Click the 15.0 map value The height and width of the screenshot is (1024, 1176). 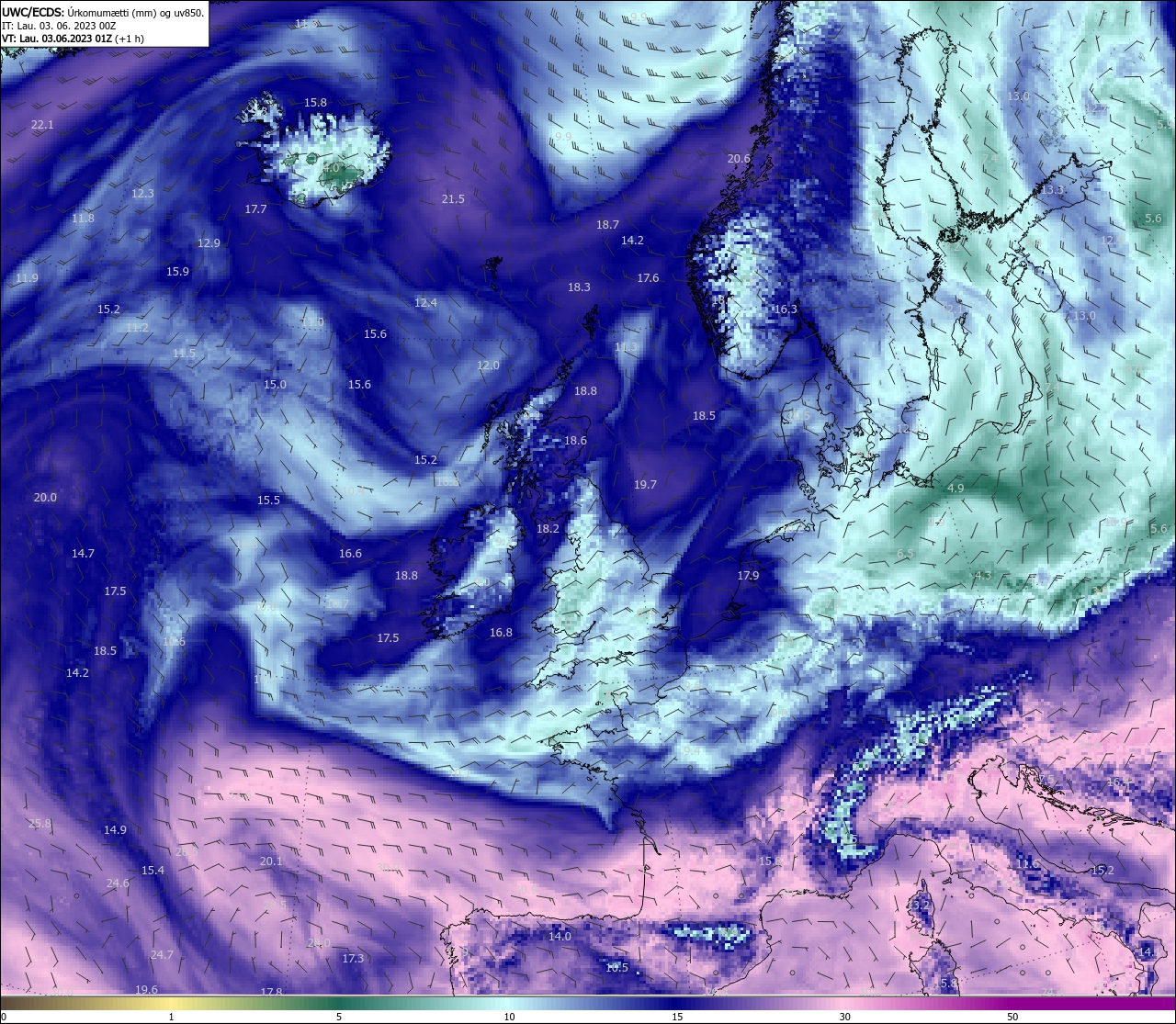pos(275,384)
